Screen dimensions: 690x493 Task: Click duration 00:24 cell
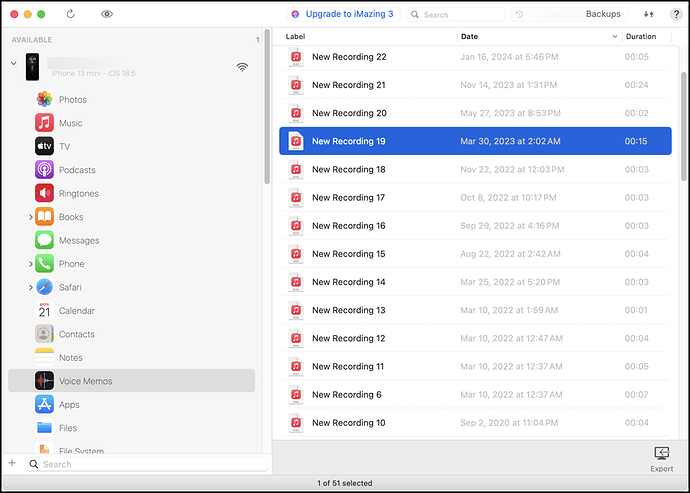click(x=636, y=85)
